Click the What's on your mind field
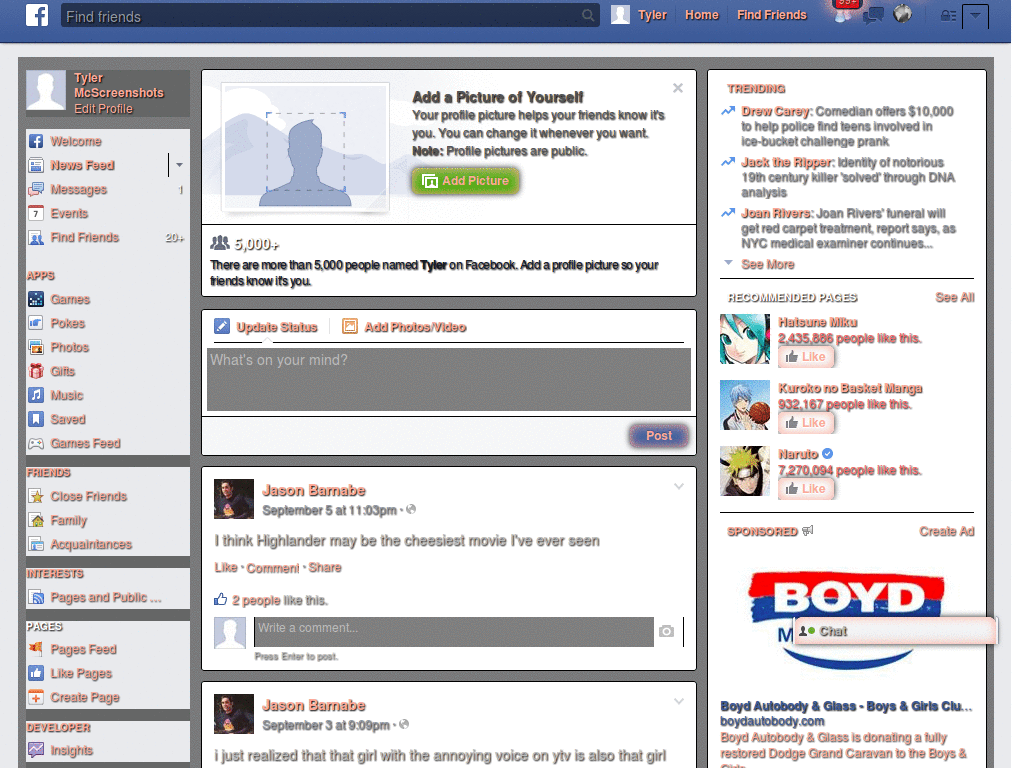 [449, 379]
